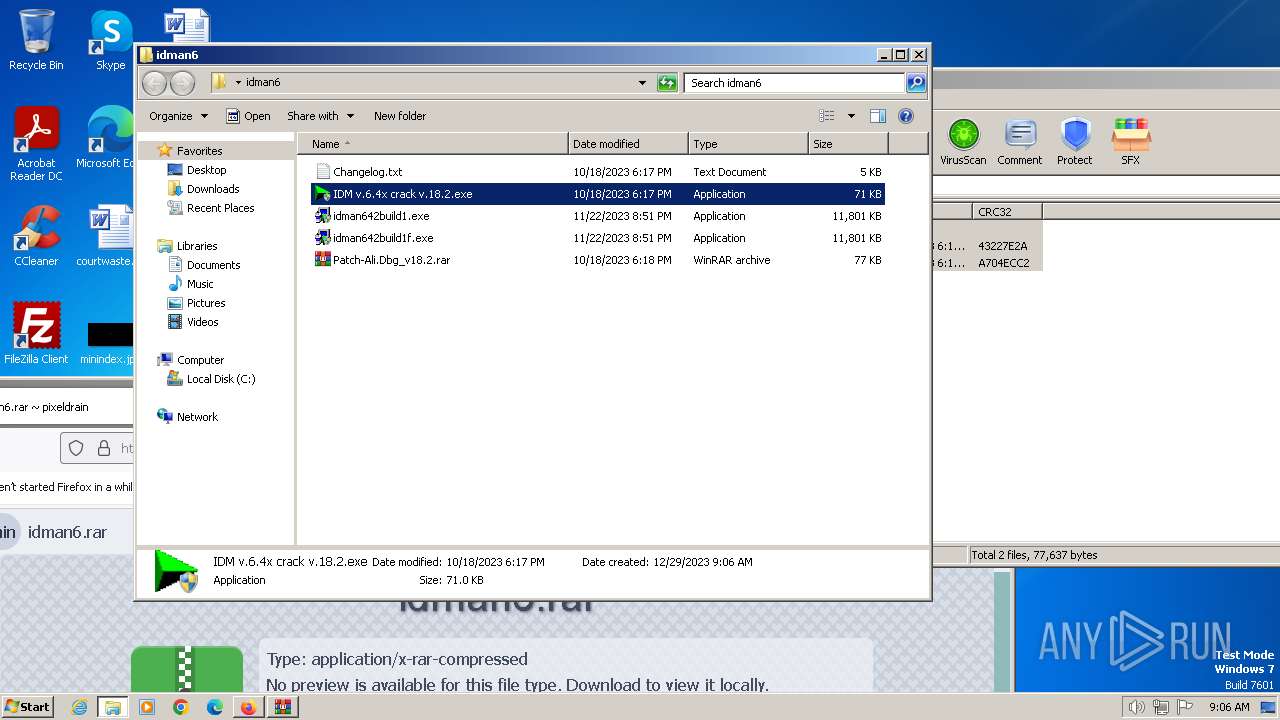Open the Videos library

(x=202, y=322)
